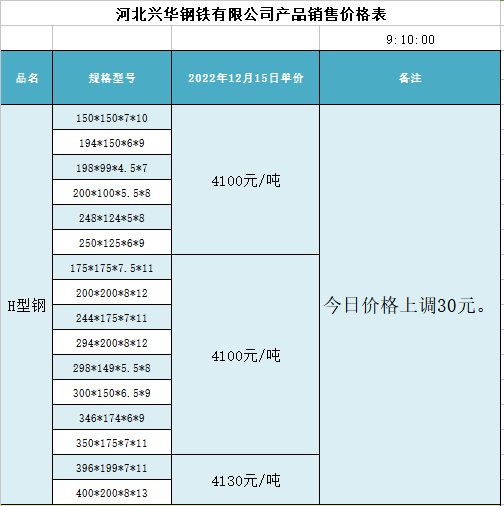
Task: Click spec cell 244*175*7*11
Action: click(112, 318)
